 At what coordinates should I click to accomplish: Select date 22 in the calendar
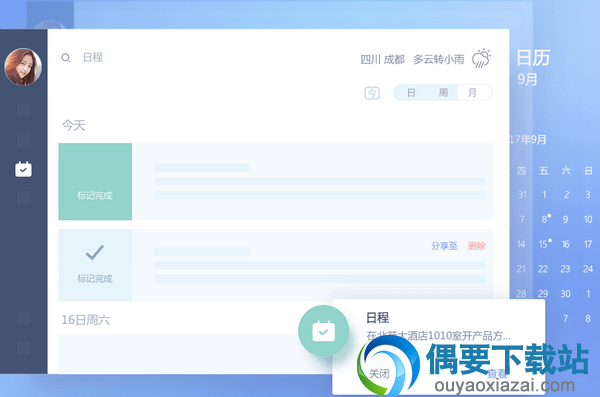click(x=543, y=269)
